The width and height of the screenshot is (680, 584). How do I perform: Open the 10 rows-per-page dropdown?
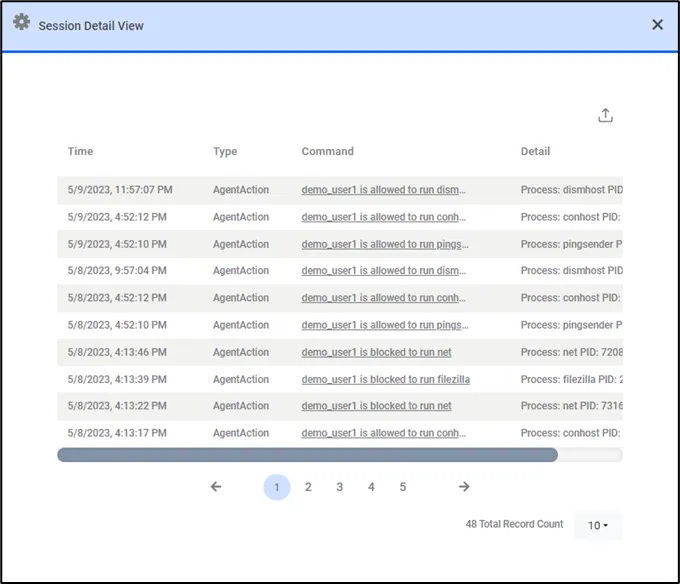pos(598,525)
